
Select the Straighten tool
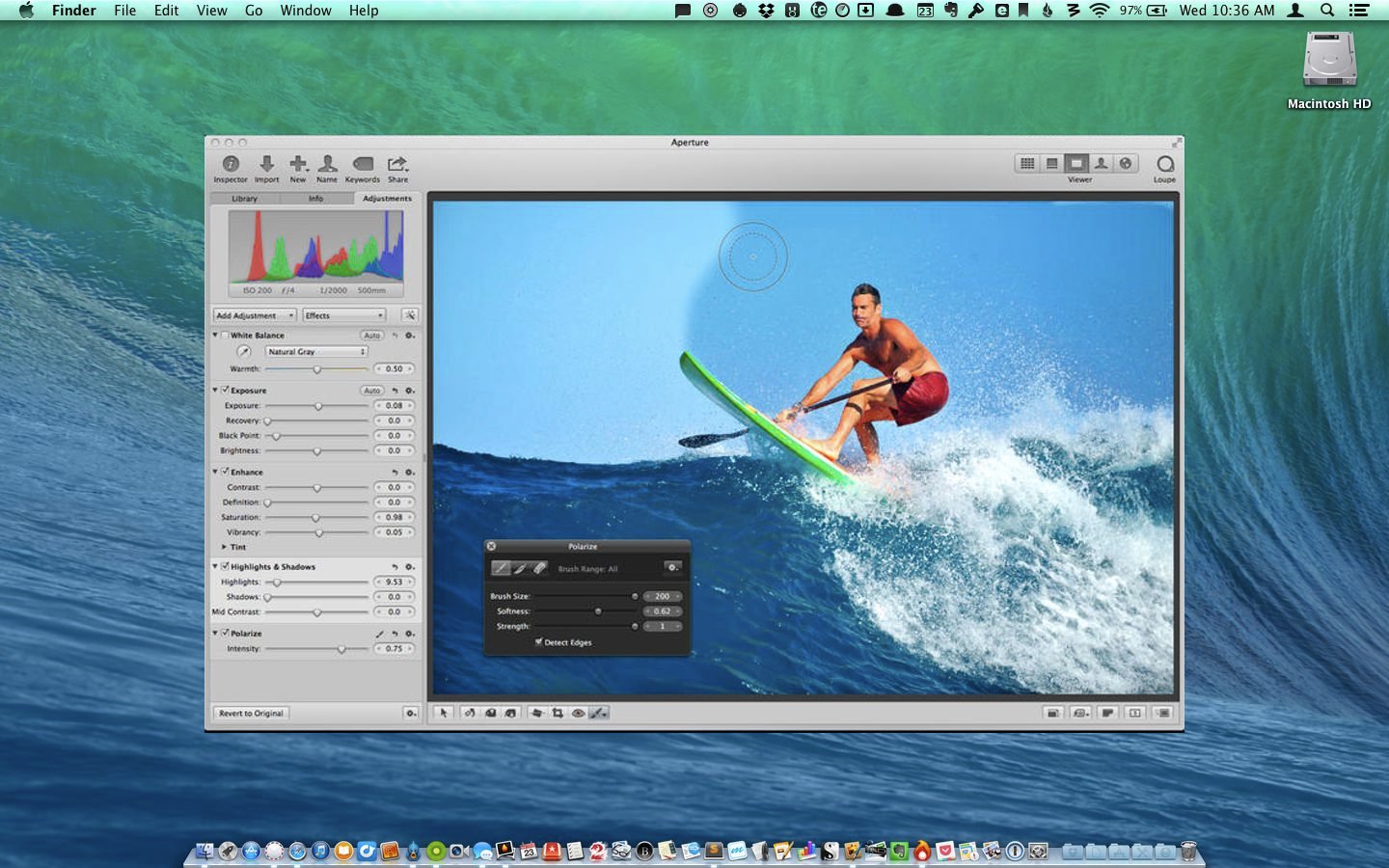click(537, 714)
